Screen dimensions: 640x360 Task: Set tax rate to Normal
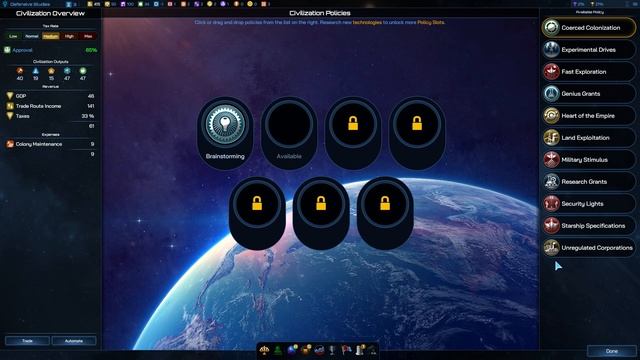click(x=32, y=36)
